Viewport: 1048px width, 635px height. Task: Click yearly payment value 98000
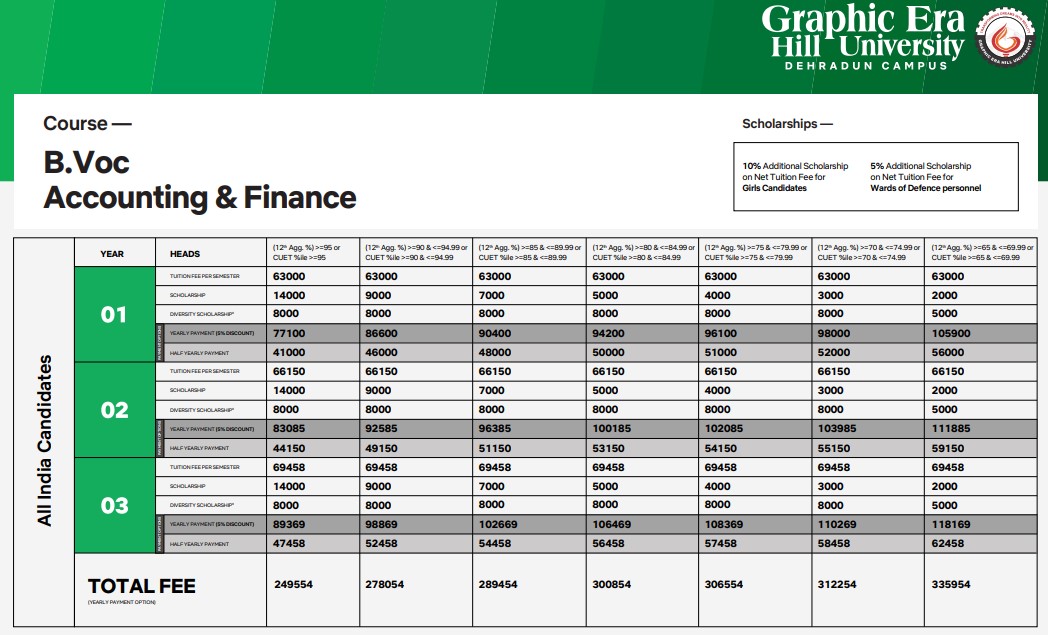pos(833,334)
